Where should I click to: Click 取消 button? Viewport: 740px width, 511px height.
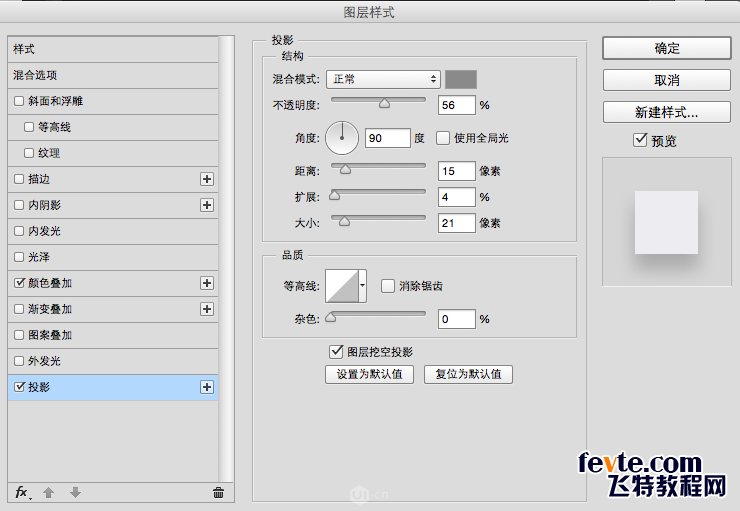pos(666,80)
